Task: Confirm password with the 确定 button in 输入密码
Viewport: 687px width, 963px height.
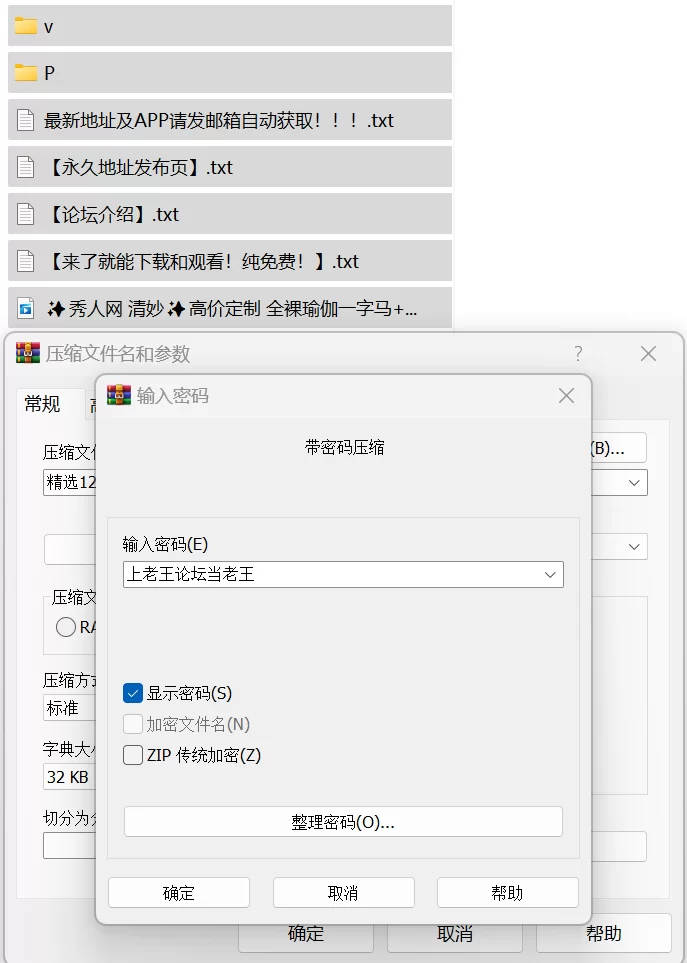Action: (x=179, y=892)
